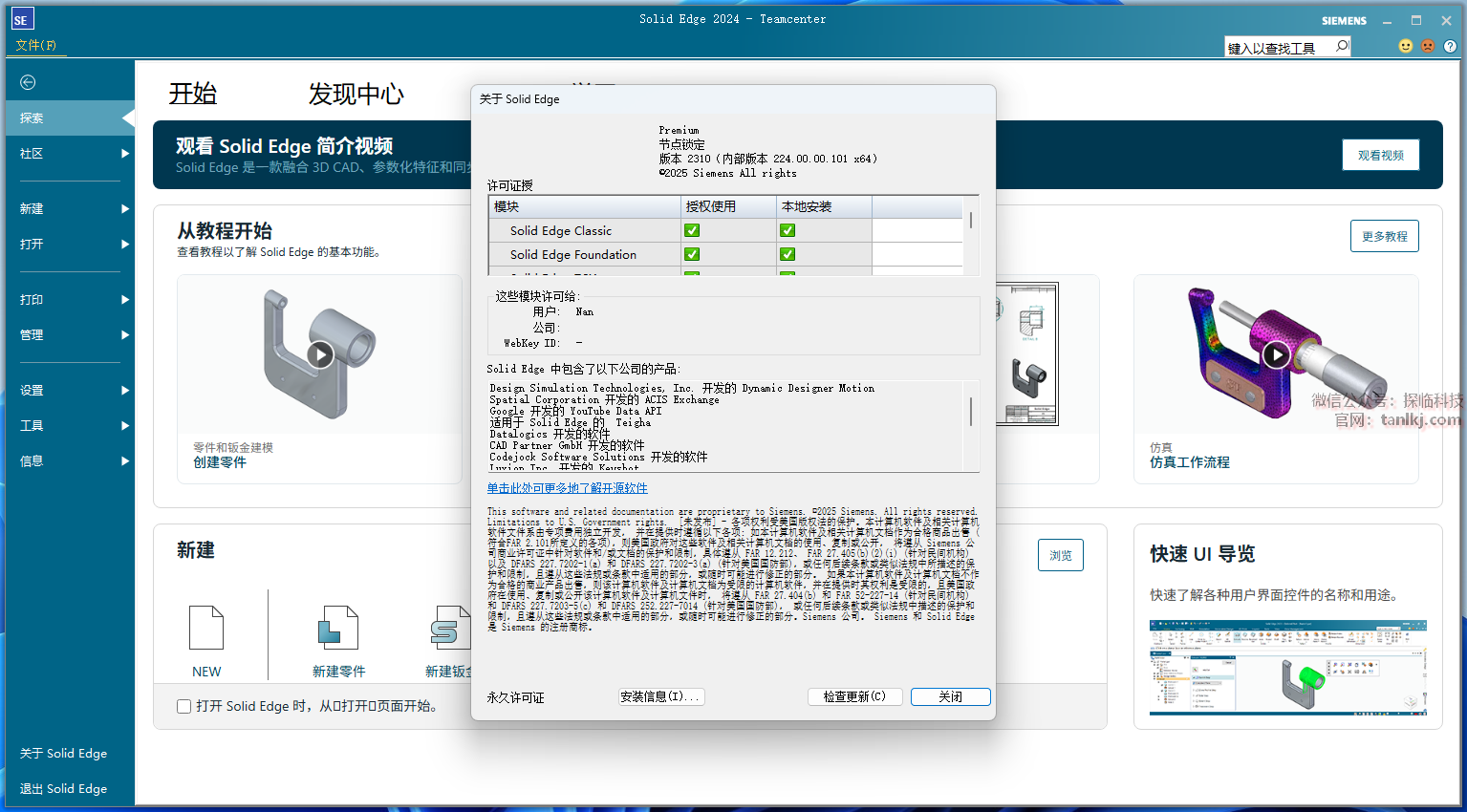
Task: Click the red frown feedback icon
Action: (x=1428, y=46)
